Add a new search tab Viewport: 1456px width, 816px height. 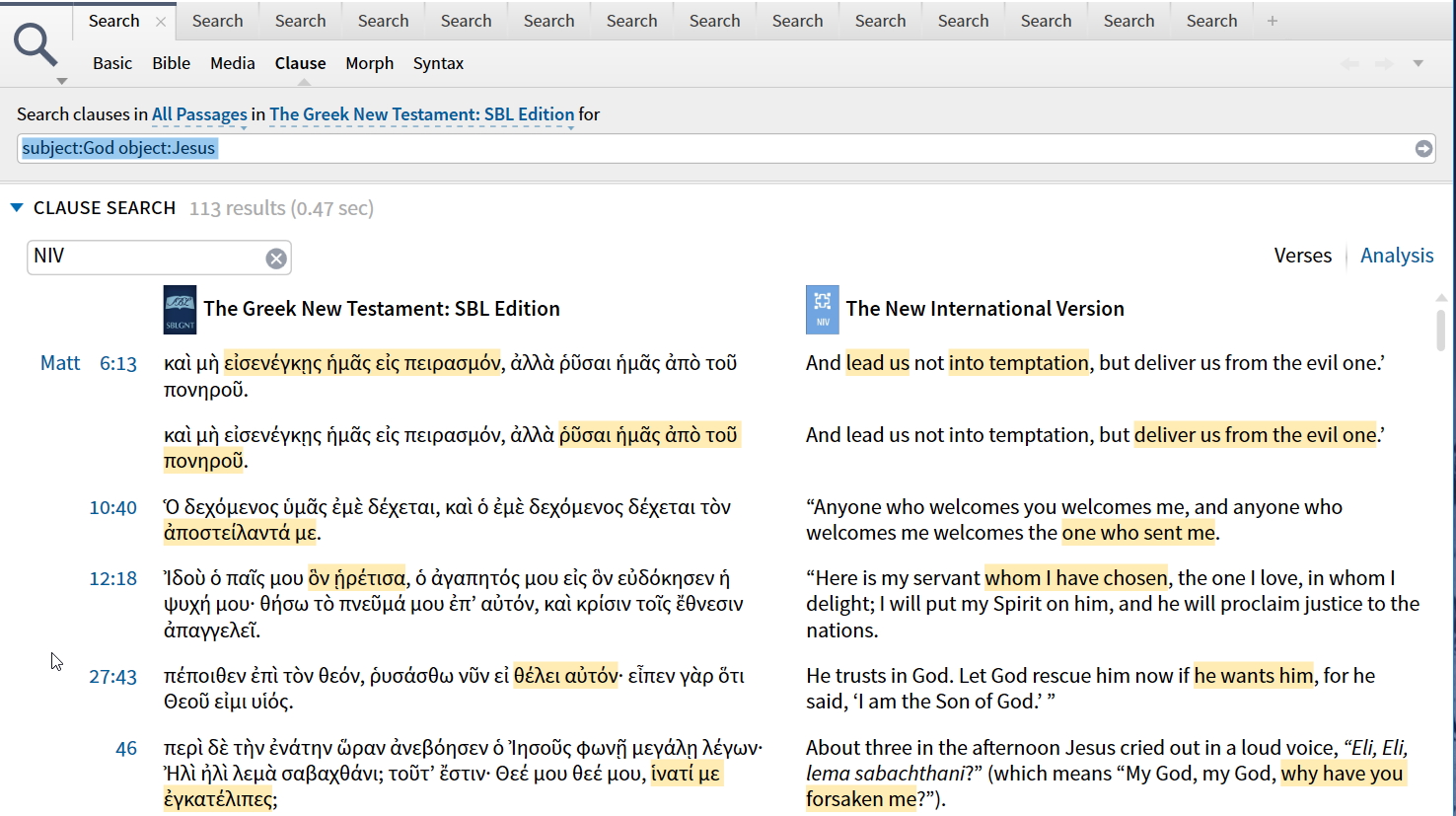(1273, 21)
